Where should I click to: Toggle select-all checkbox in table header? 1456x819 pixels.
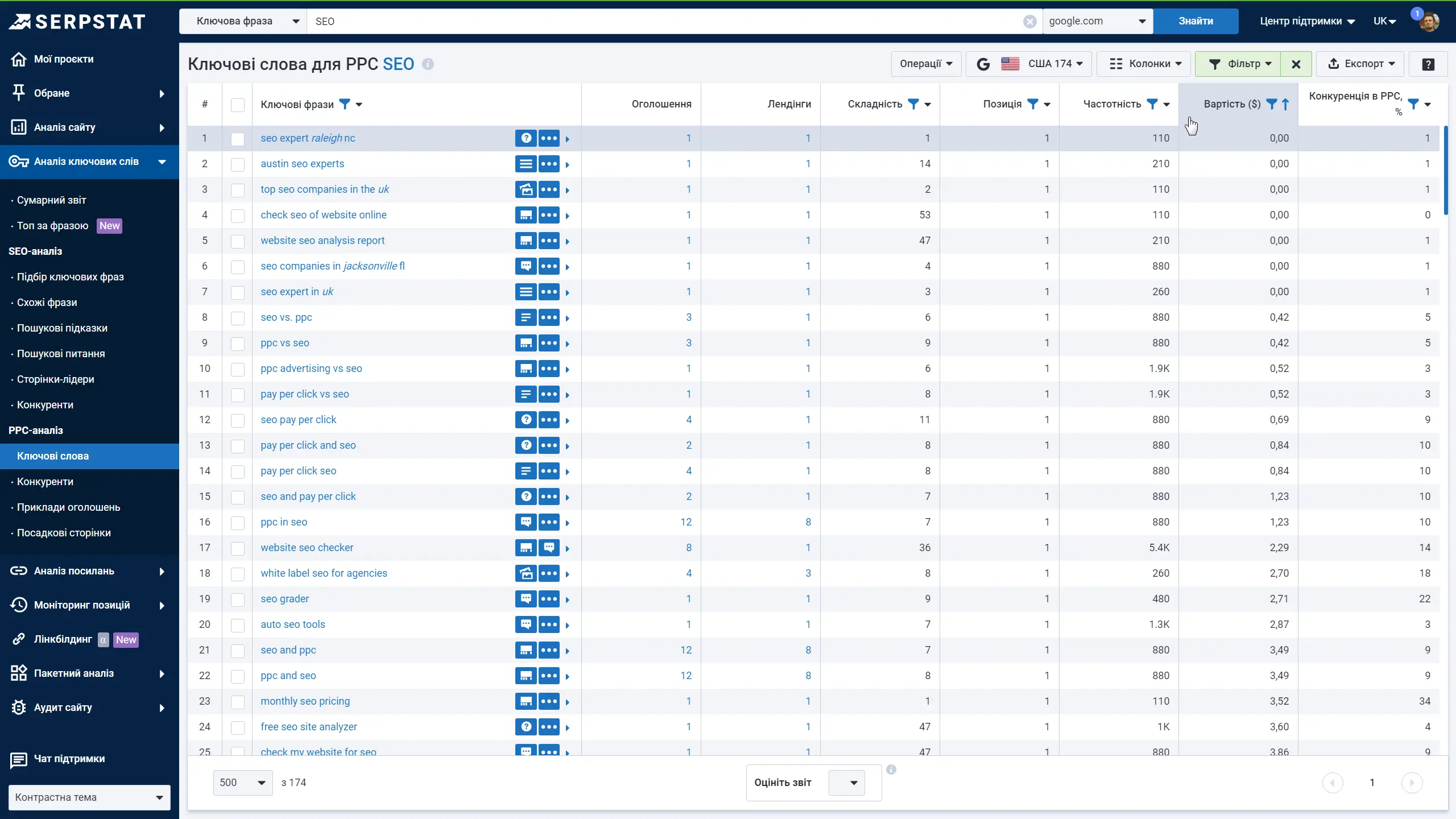pyautogui.click(x=238, y=105)
